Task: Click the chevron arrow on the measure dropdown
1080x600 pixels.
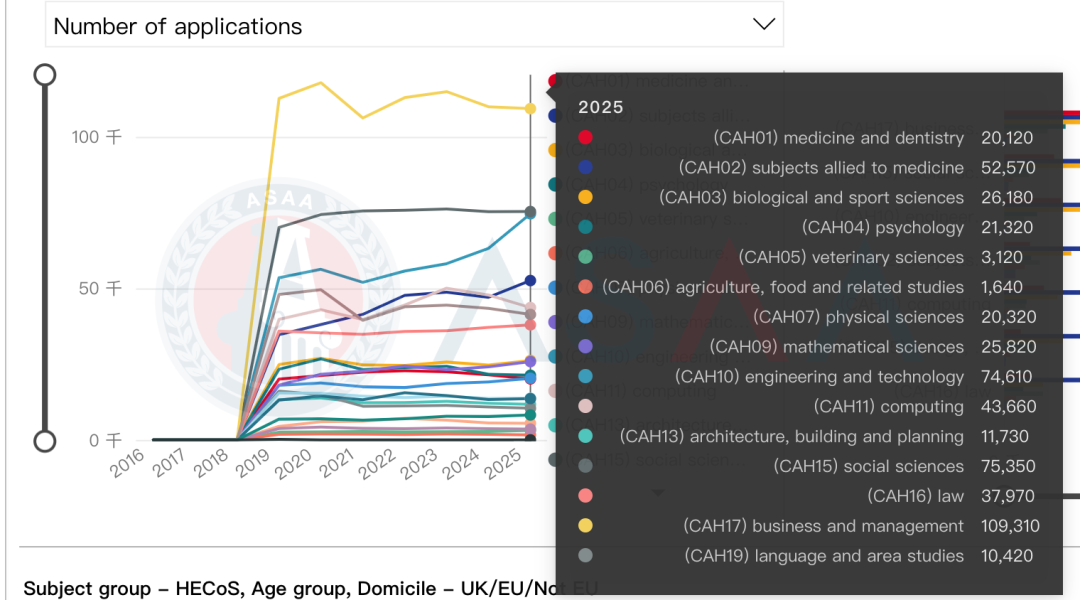Action: click(x=763, y=25)
